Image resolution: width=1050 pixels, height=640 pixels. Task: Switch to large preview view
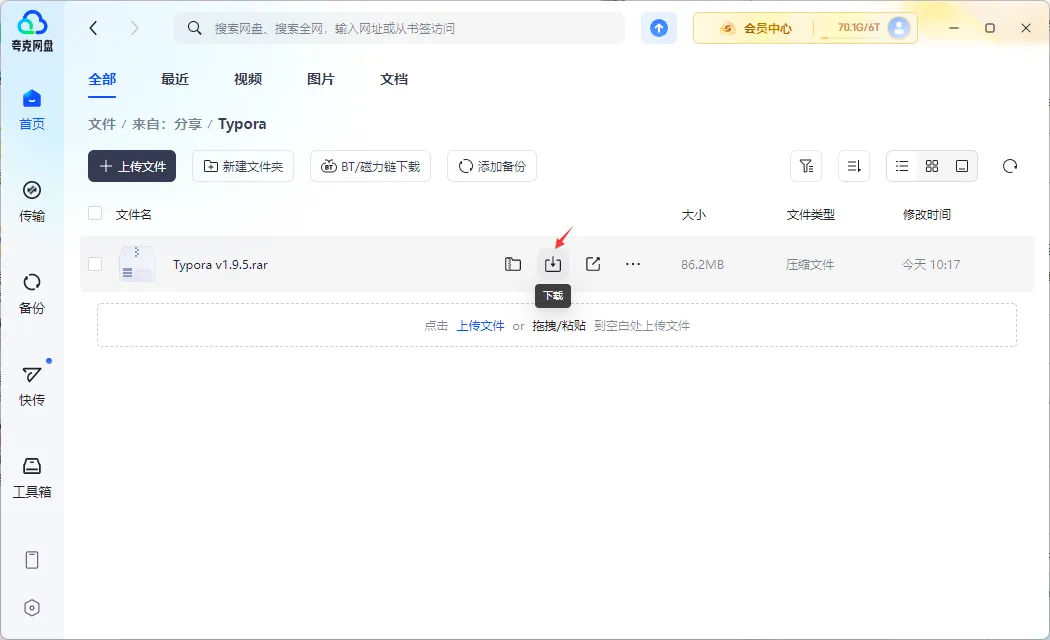pyautogui.click(x=962, y=166)
